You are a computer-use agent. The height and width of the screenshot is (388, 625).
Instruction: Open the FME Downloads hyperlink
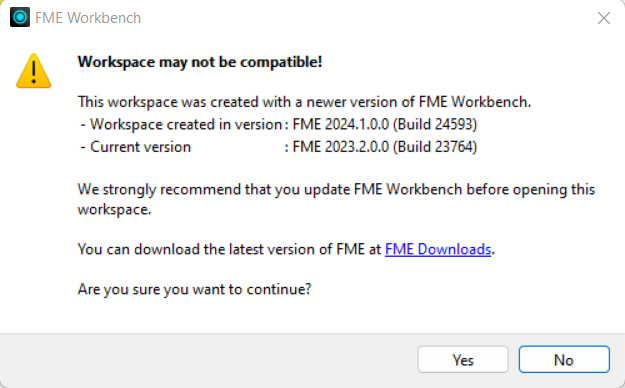tap(438, 249)
